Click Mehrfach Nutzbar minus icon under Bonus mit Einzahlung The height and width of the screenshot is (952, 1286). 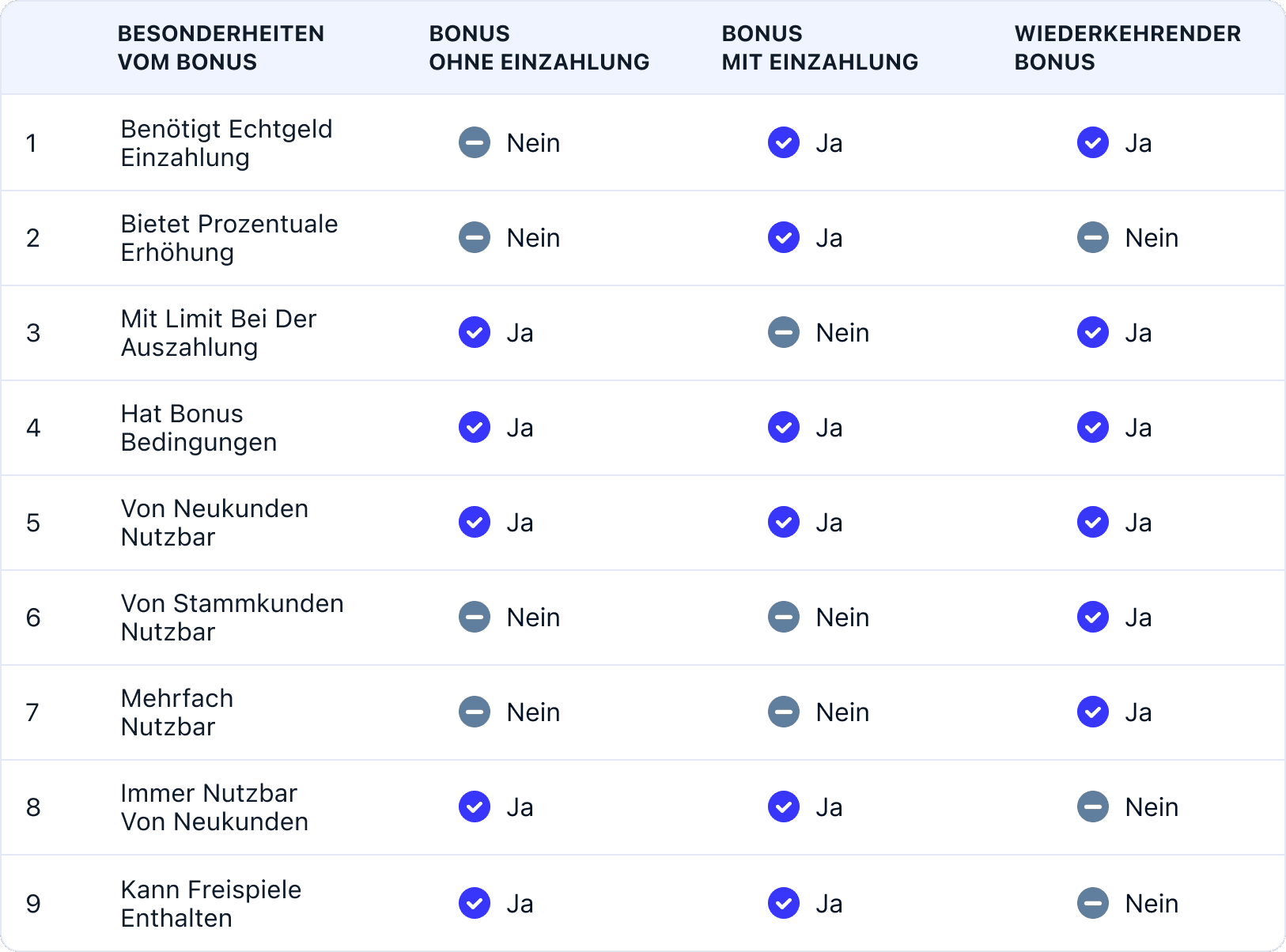[x=784, y=712]
